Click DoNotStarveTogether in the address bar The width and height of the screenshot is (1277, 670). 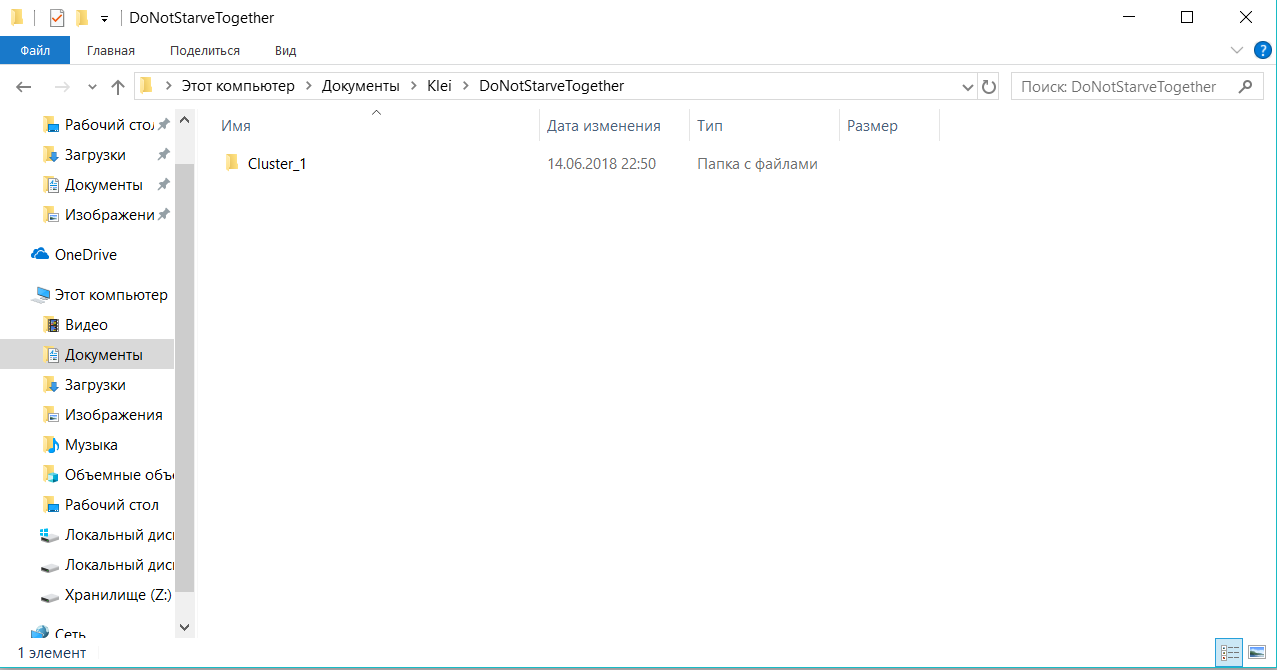tap(552, 86)
